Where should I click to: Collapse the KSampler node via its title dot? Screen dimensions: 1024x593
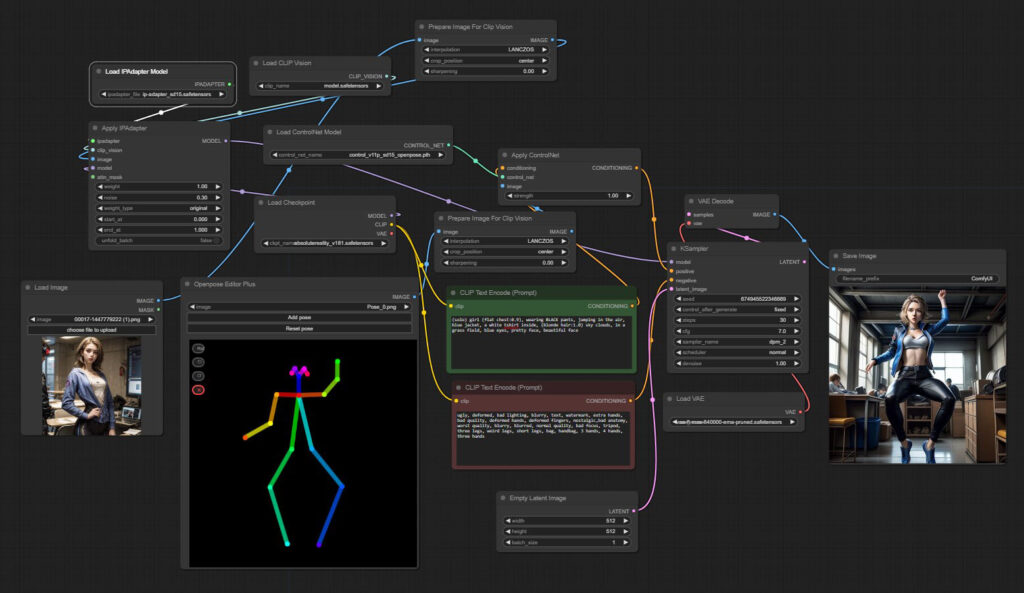tap(673, 249)
